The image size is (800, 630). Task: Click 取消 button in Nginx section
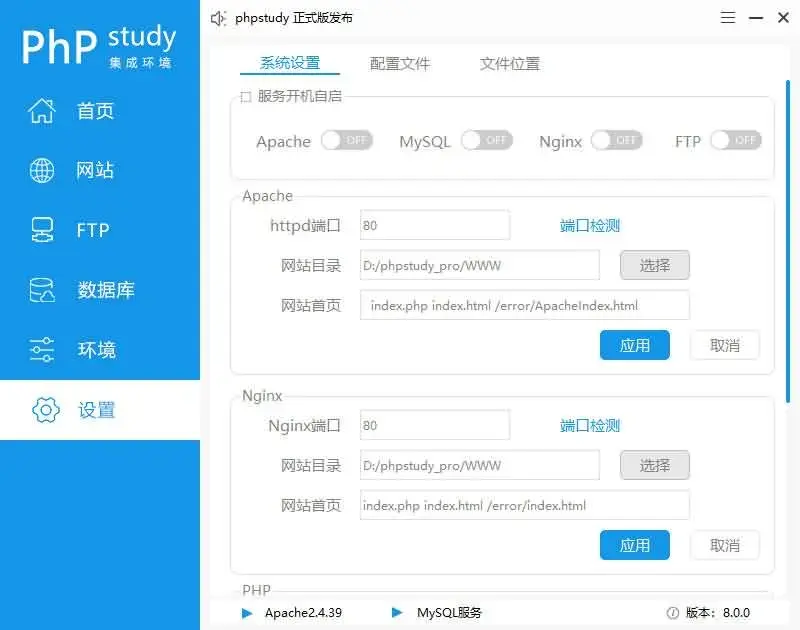[724, 545]
